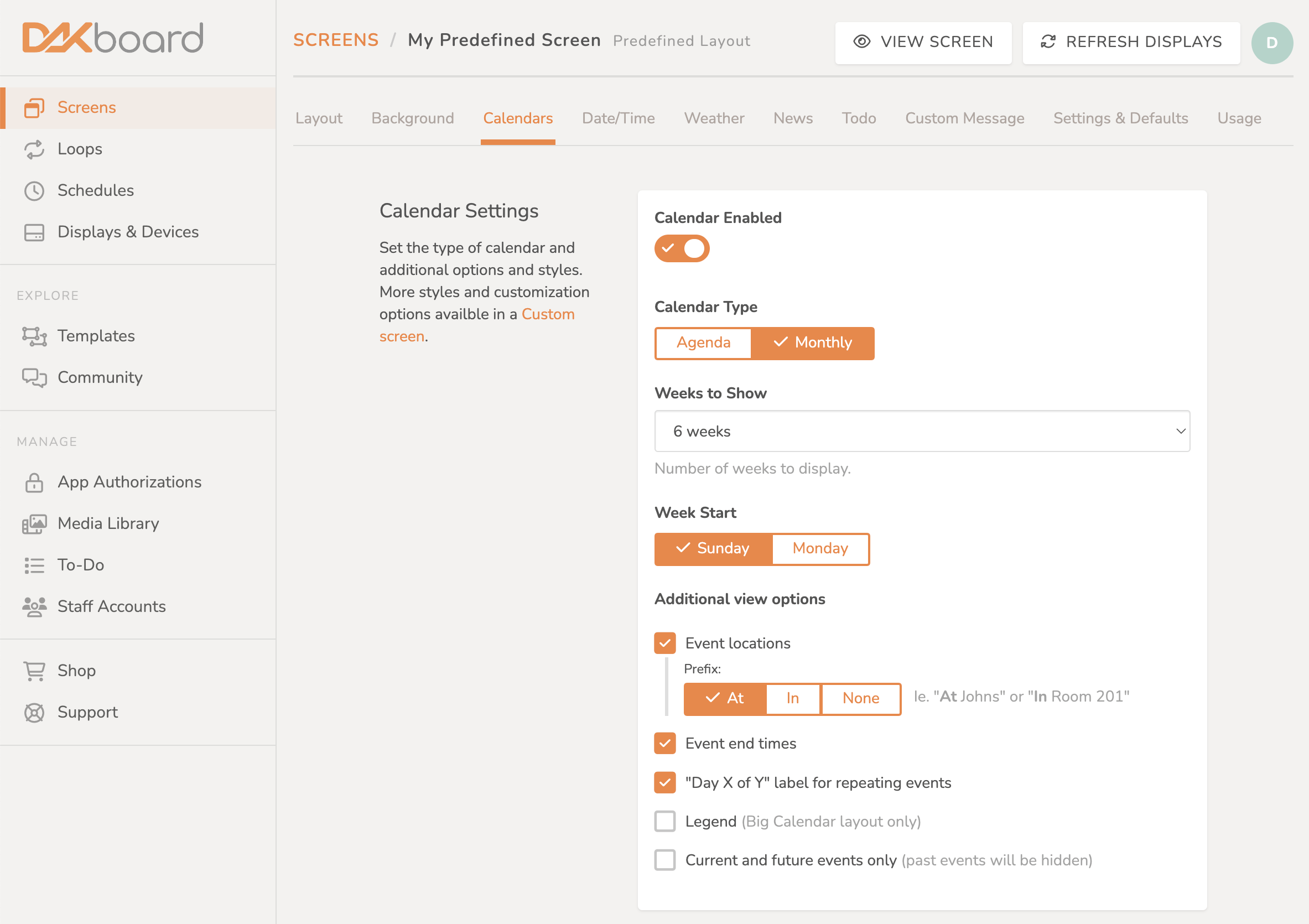Open the Schedules section
Image resolution: width=1309 pixels, height=924 pixels.
click(x=95, y=190)
